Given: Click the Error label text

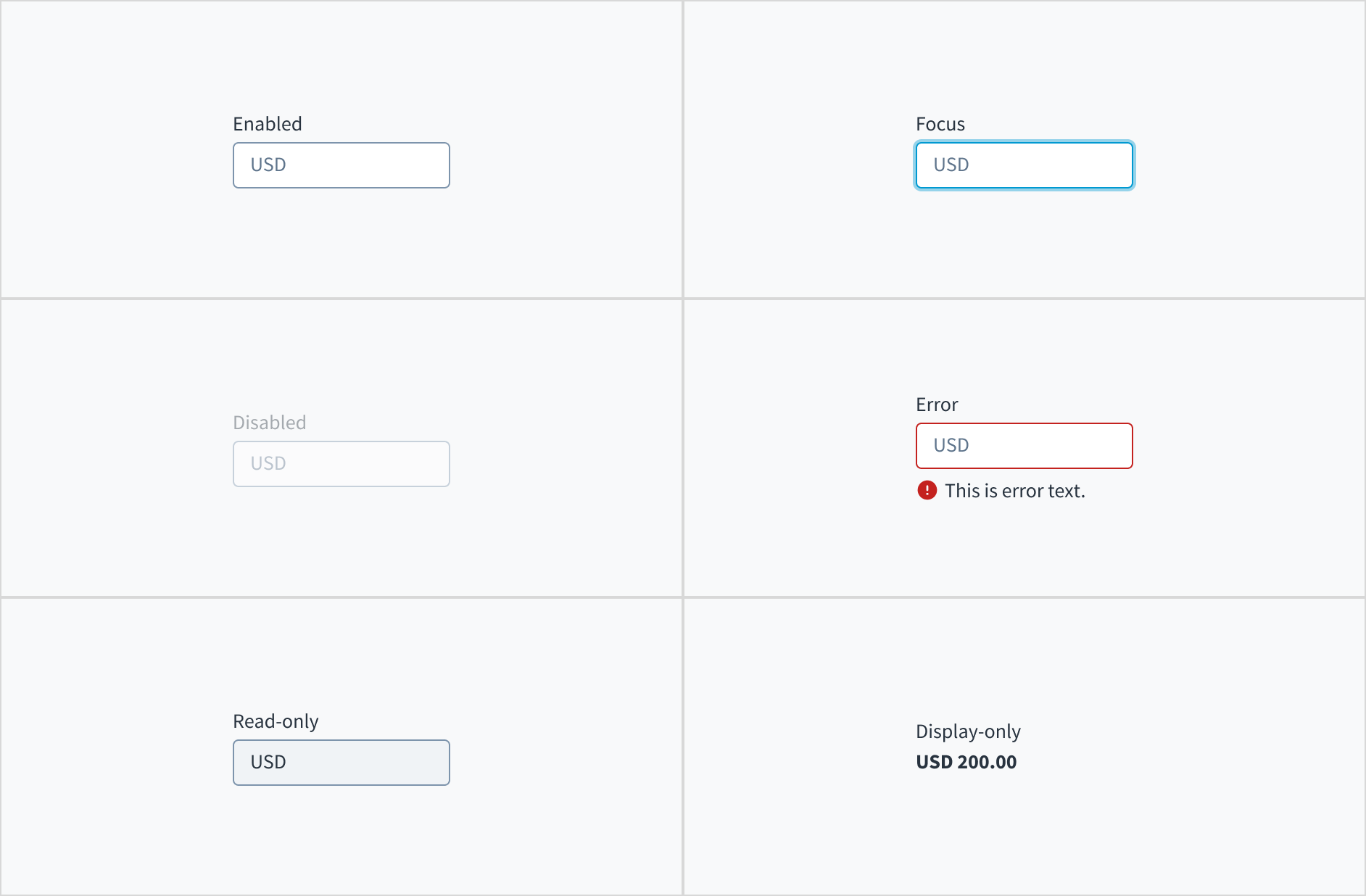Looking at the screenshot, I should pos(936,404).
